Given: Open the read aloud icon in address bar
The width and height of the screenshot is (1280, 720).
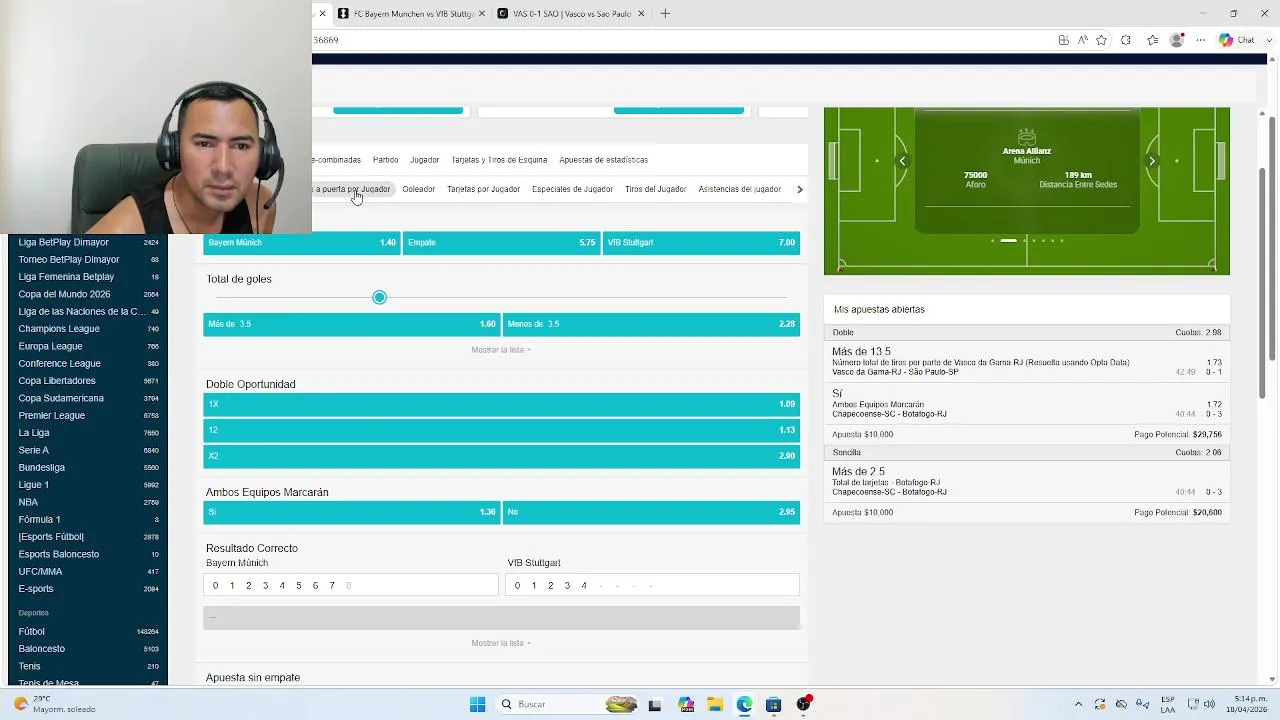Looking at the screenshot, I should tap(1082, 40).
